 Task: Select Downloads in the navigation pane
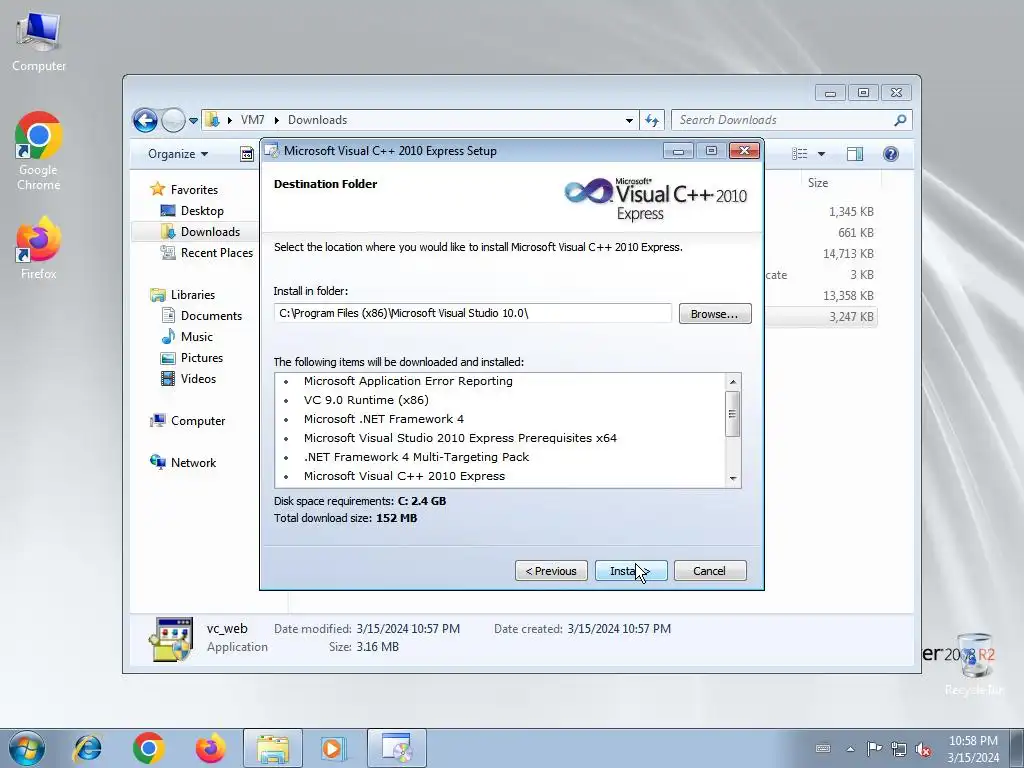pyautogui.click(x=210, y=232)
